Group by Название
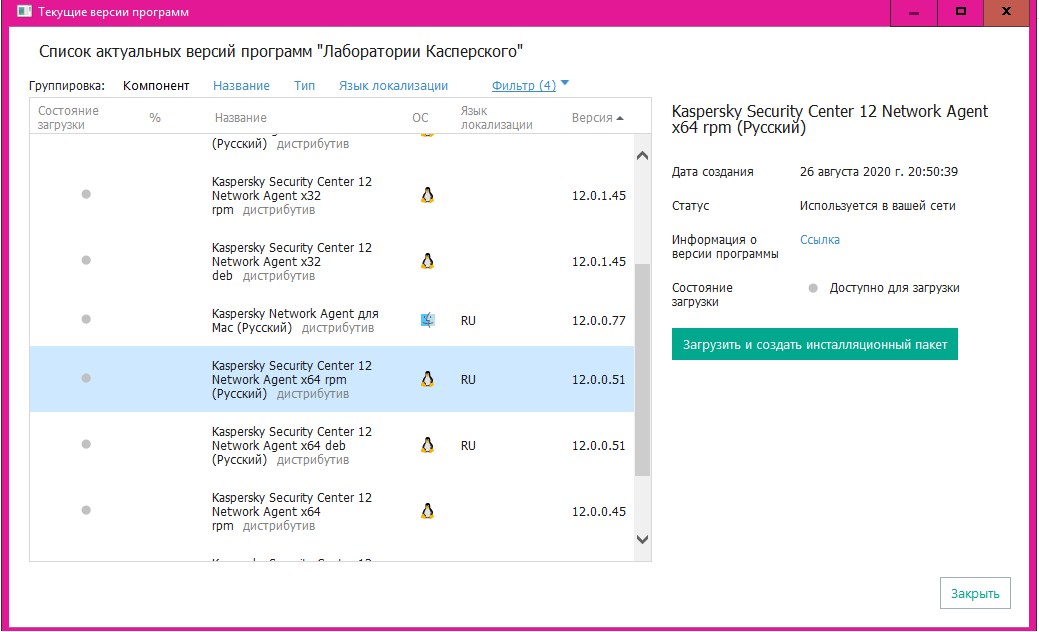Screen dimensions: 1039x632 (x=241, y=85)
